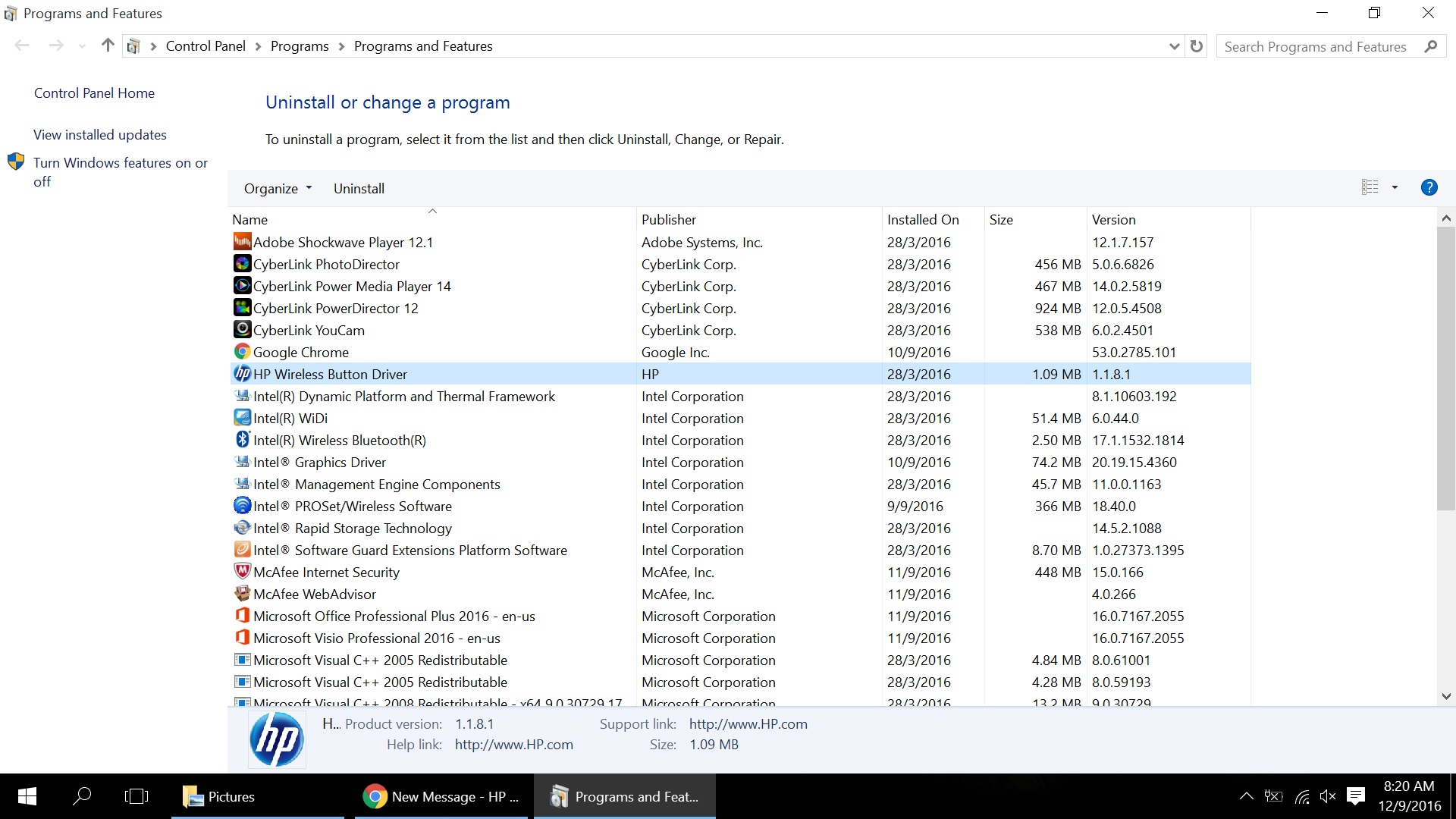Open the View installed updates link

pos(100,135)
